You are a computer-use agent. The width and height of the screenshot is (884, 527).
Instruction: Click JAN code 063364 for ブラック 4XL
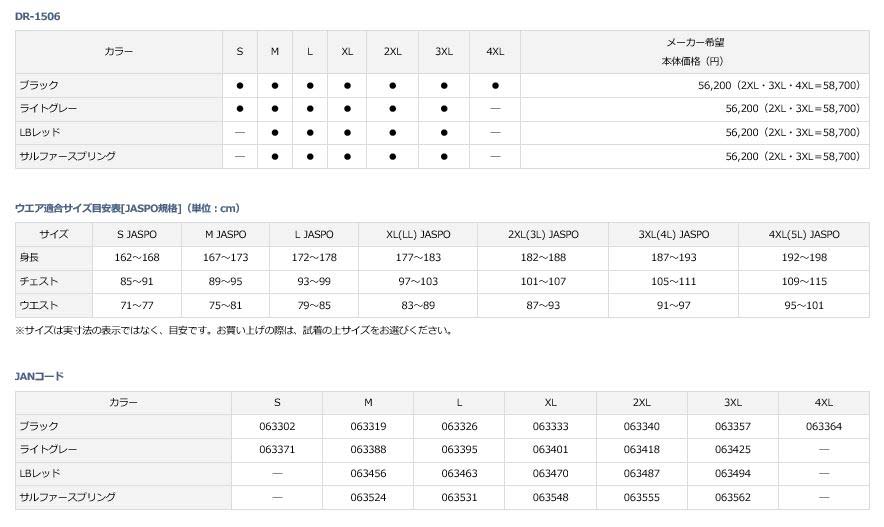pyautogui.click(x=824, y=426)
